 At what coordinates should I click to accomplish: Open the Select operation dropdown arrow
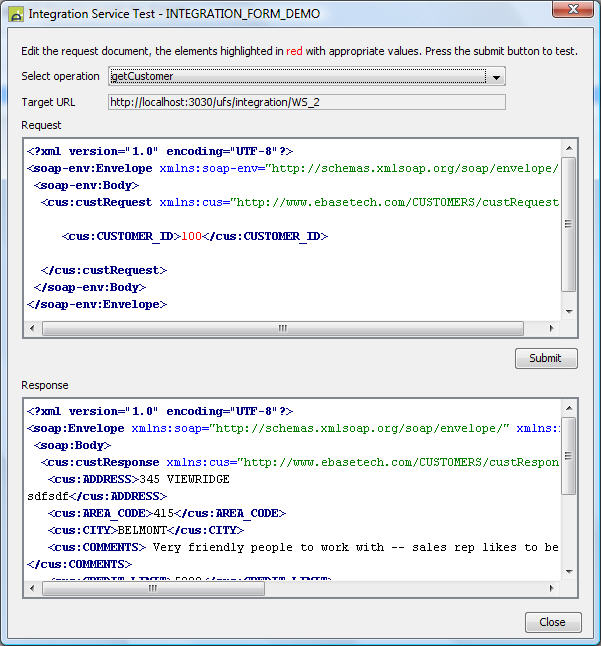click(497, 77)
